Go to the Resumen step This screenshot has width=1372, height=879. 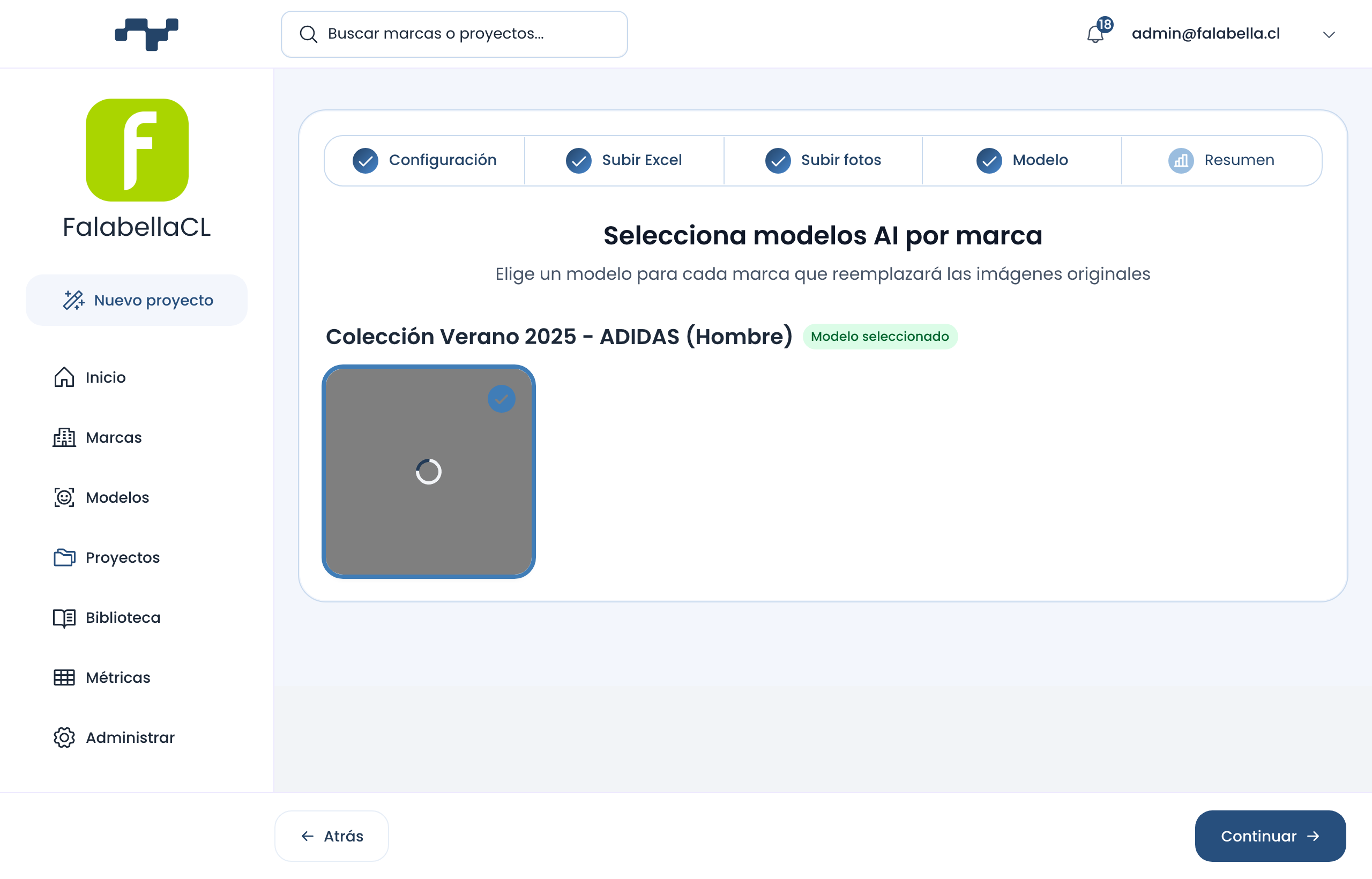pos(1221,160)
